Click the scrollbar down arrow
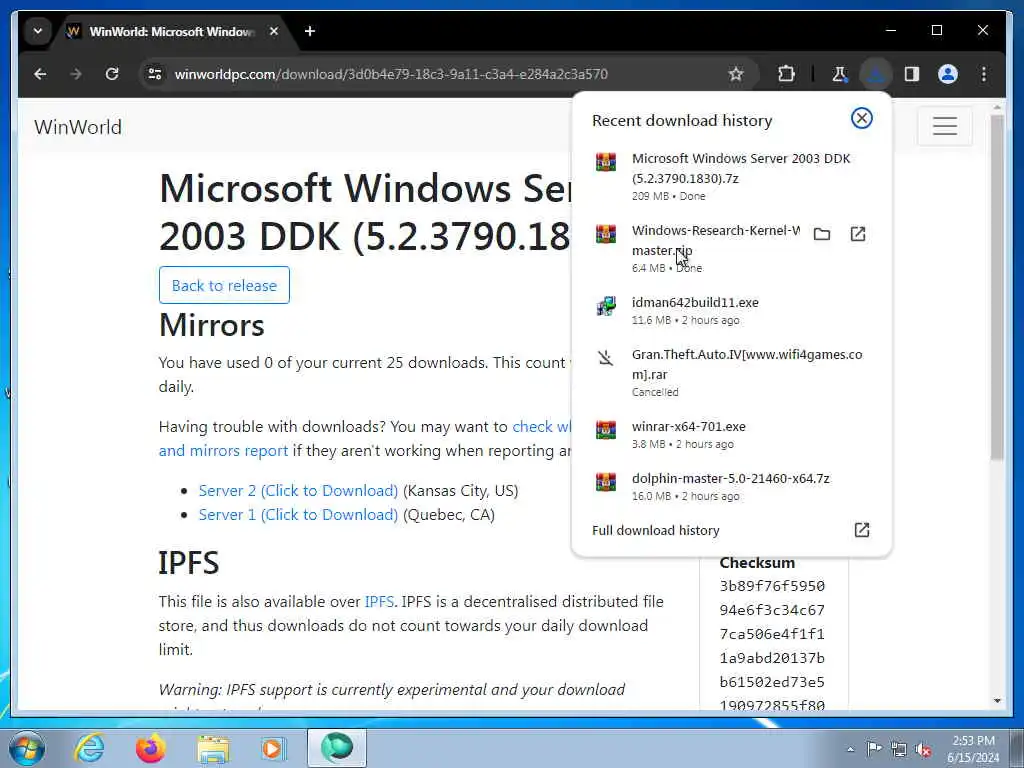Image resolution: width=1024 pixels, height=768 pixels. (x=997, y=701)
